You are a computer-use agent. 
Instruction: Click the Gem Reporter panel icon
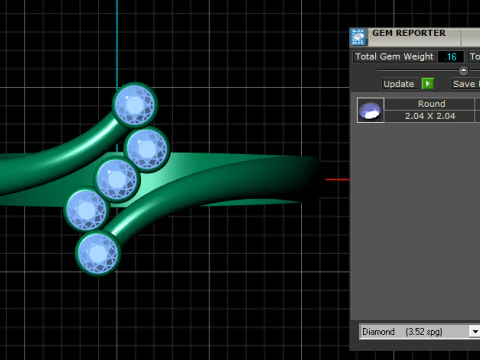coord(359,37)
